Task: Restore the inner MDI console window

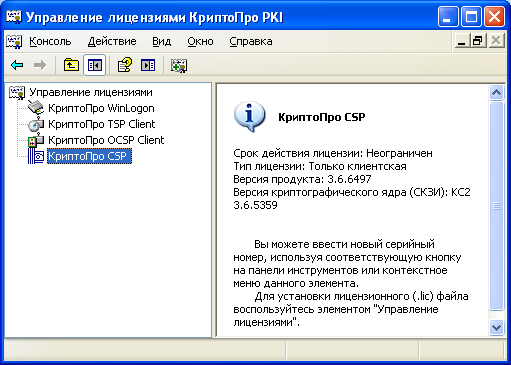Action: point(478,41)
